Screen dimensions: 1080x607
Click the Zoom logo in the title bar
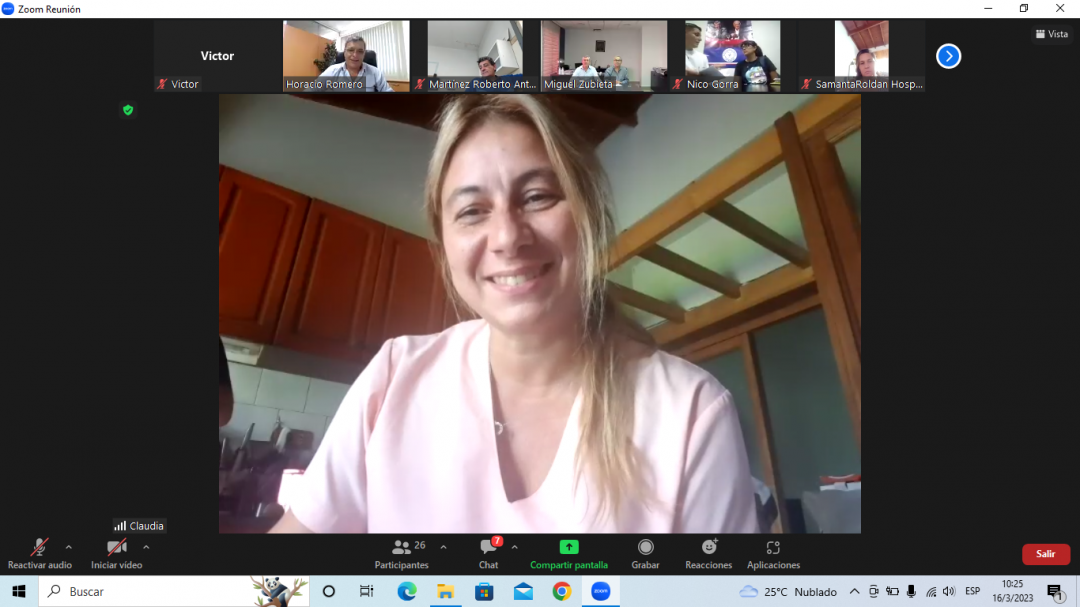(x=8, y=9)
